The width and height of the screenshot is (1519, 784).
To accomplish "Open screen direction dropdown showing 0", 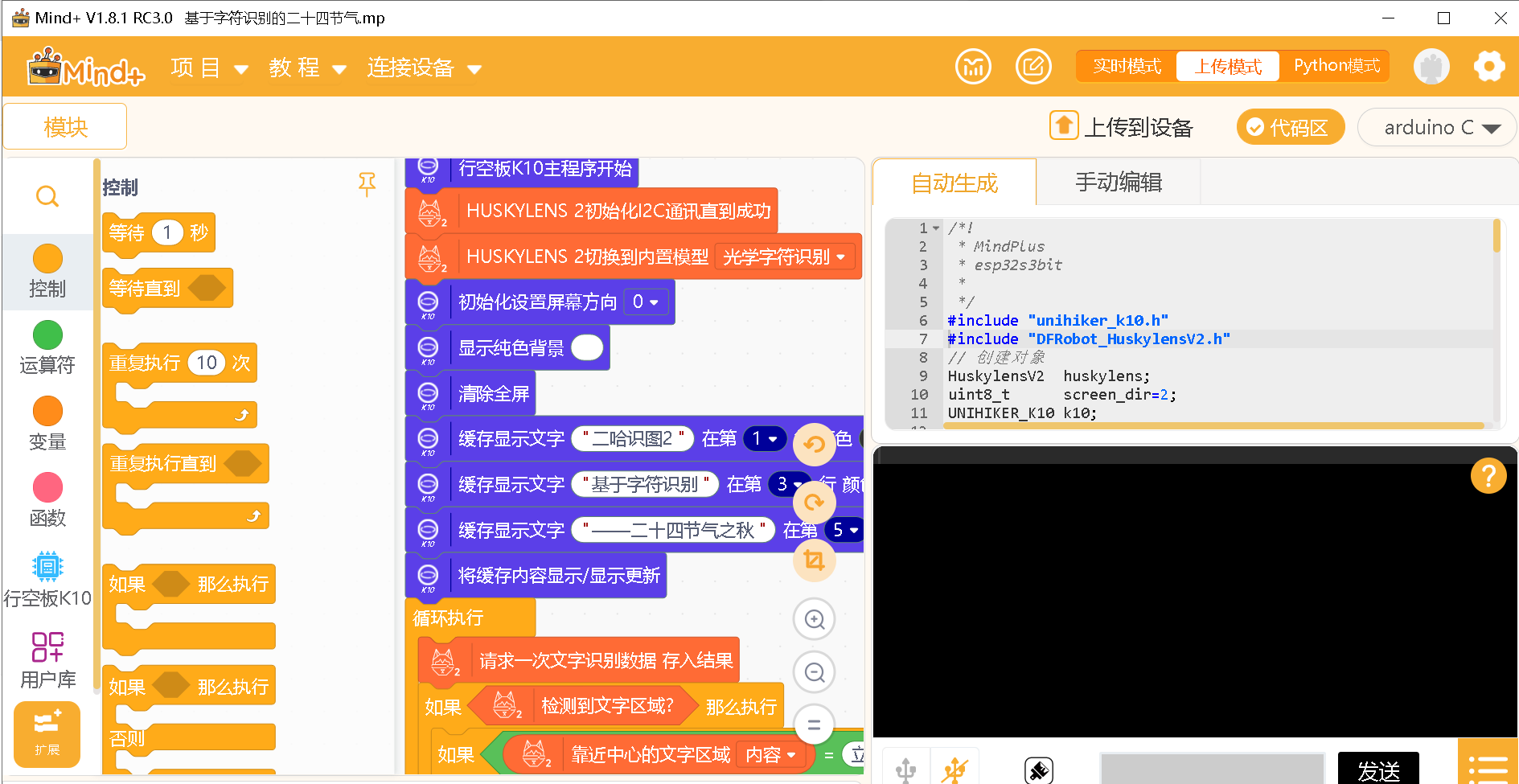I will (x=646, y=302).
